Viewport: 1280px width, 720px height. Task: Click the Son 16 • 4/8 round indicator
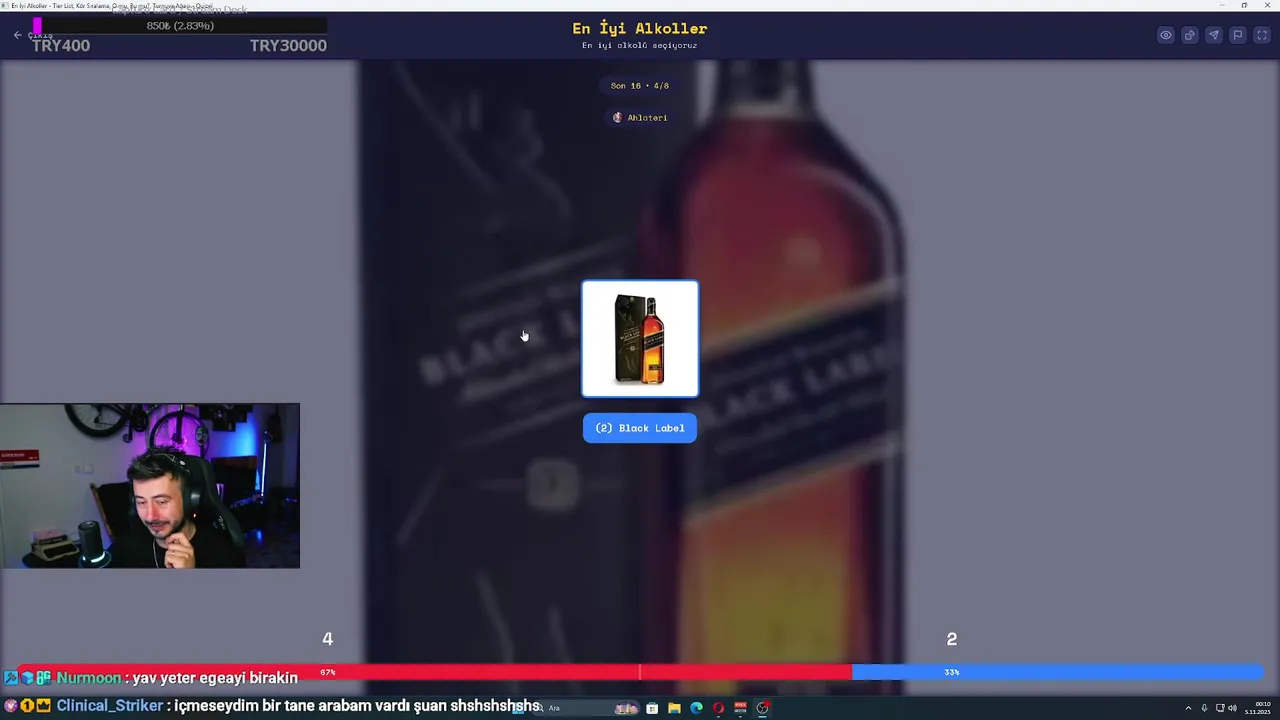pos(640,86)
